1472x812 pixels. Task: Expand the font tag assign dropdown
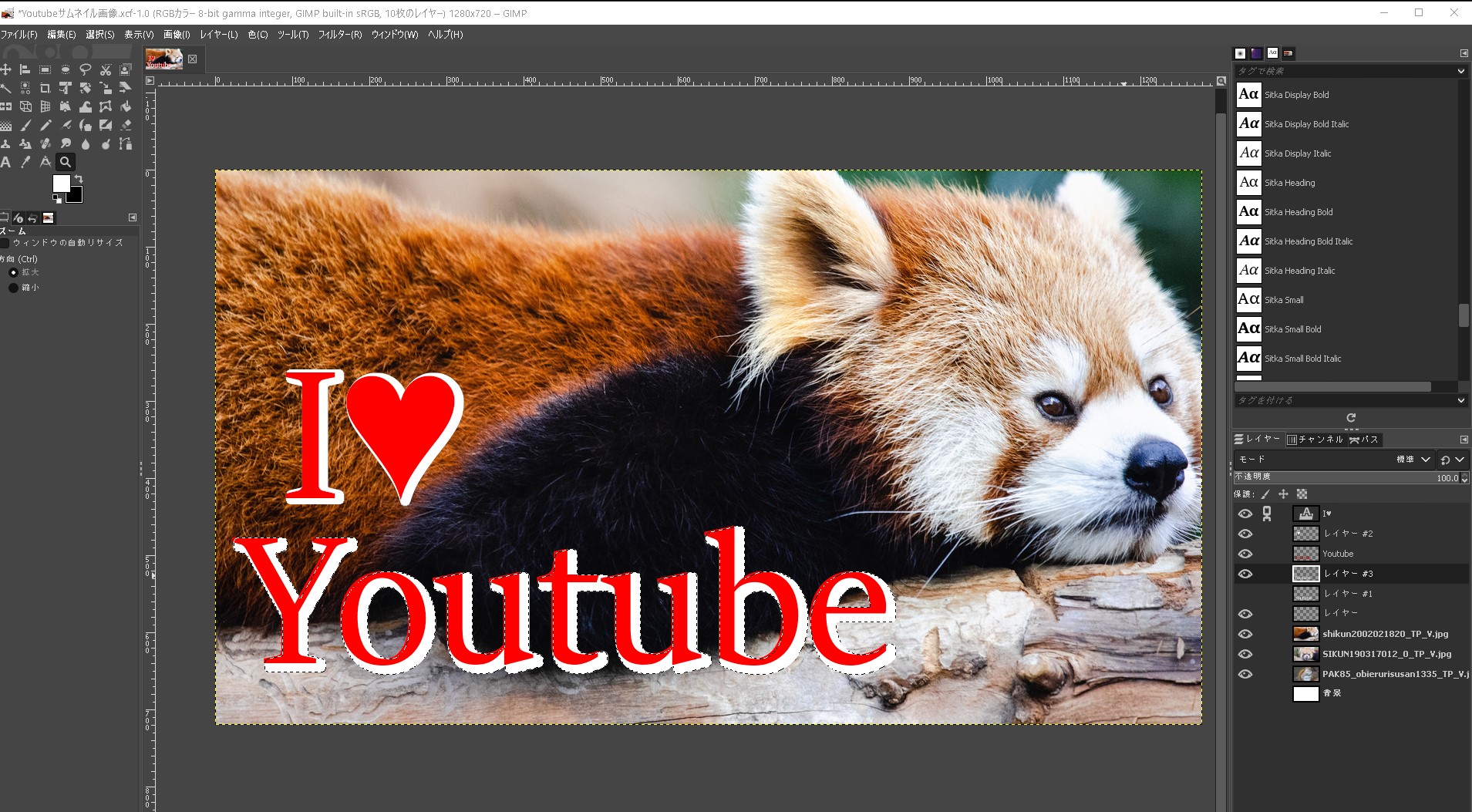[x=1460, y=400]
